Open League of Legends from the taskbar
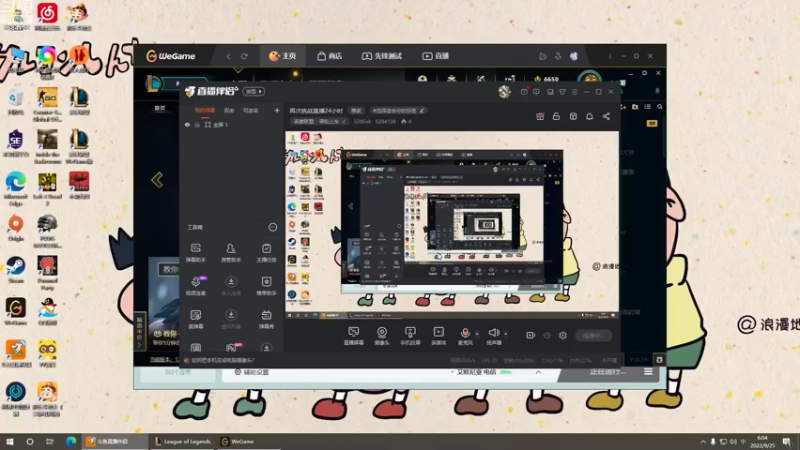This screenshot has width=800, height=450. [x=183, y=441]
